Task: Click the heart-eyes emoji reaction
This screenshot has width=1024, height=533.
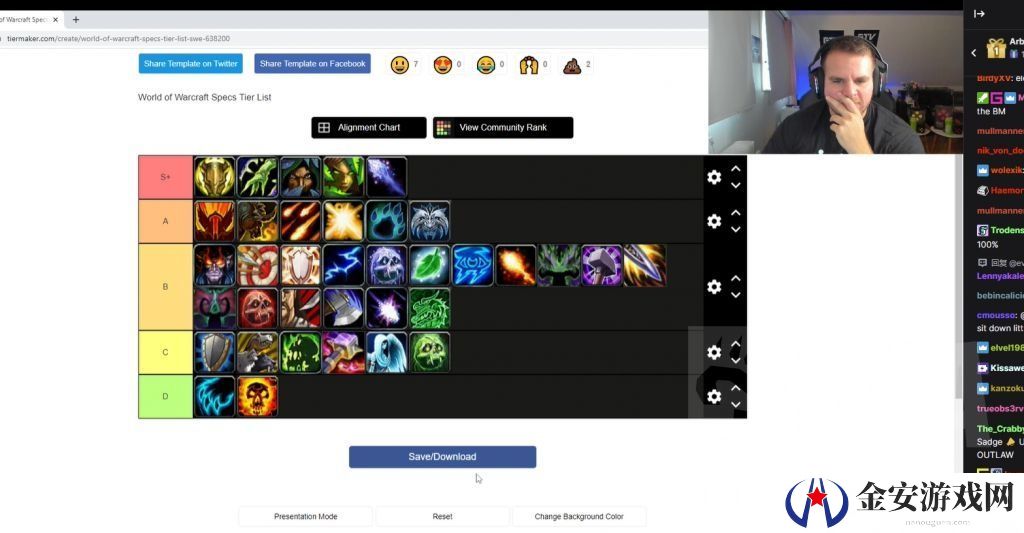Action: pos(443,65)
